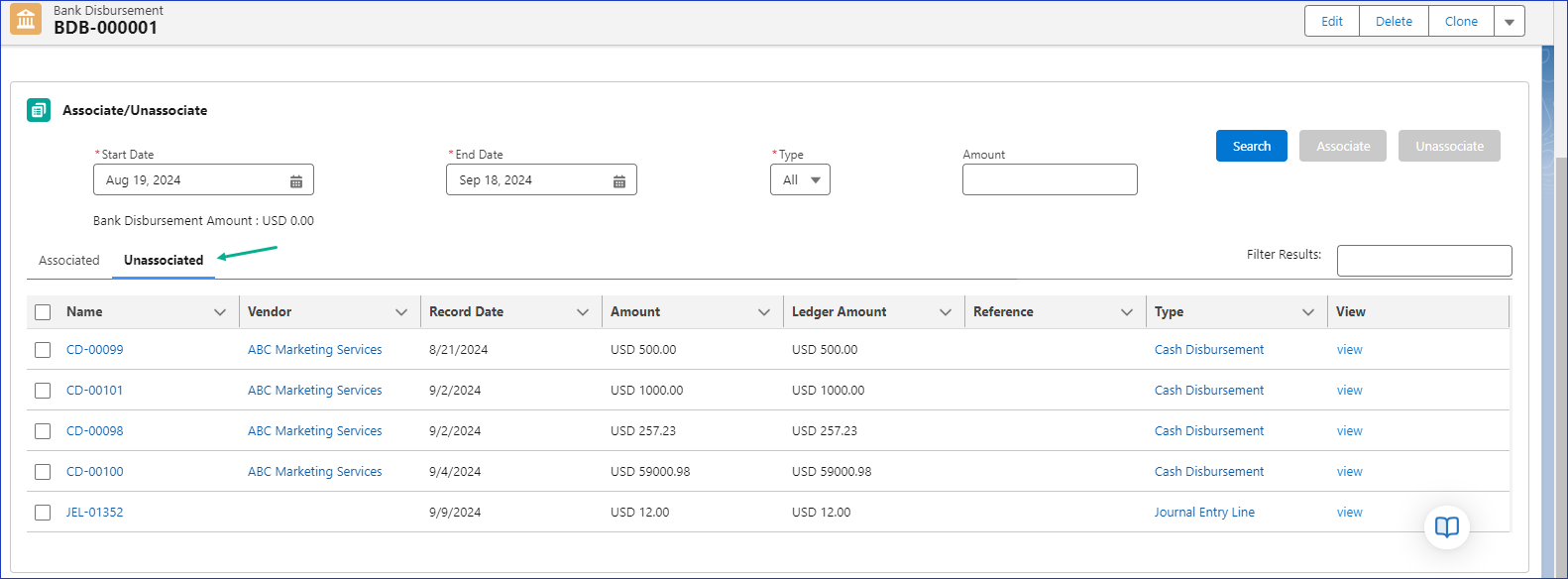The width and height of the screenshot is (1568, 579).
Task: Expand more actions arrow beside Clone
Action: coord(1509,22)
